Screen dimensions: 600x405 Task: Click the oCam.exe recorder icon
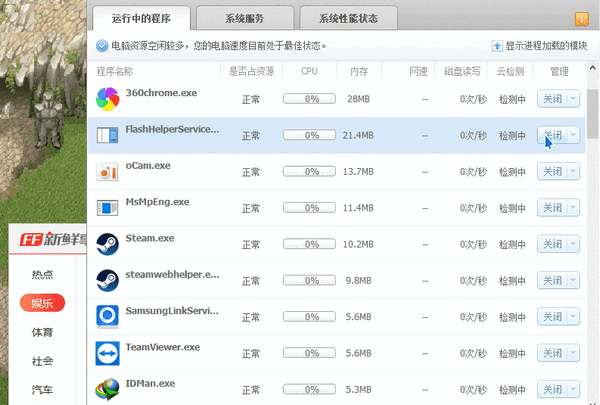107,171
